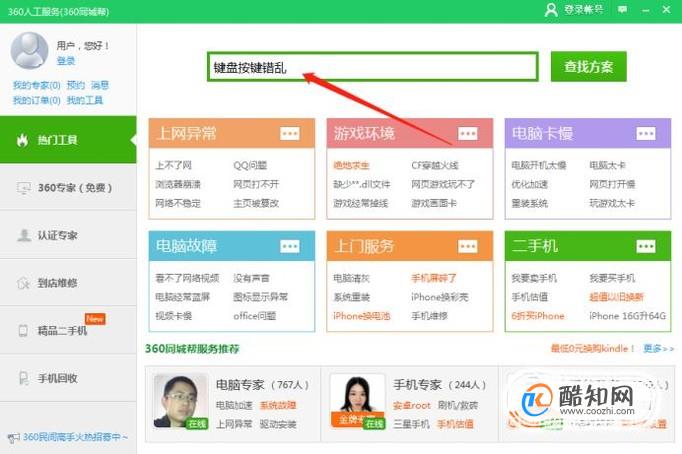Open the 更多>> link
The height and width of the screenshot is (454, 682).
click(x=659, y=348)
